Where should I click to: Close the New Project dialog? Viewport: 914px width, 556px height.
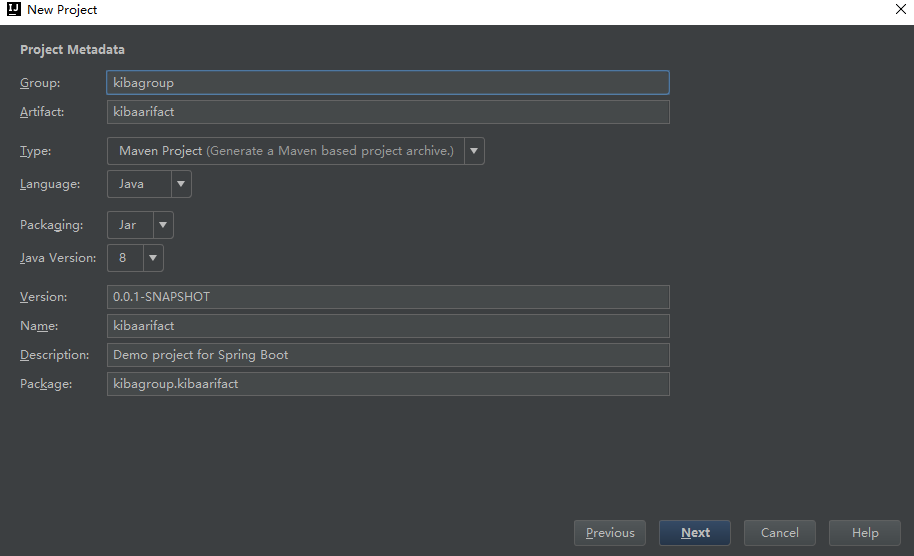coord(900,9)
